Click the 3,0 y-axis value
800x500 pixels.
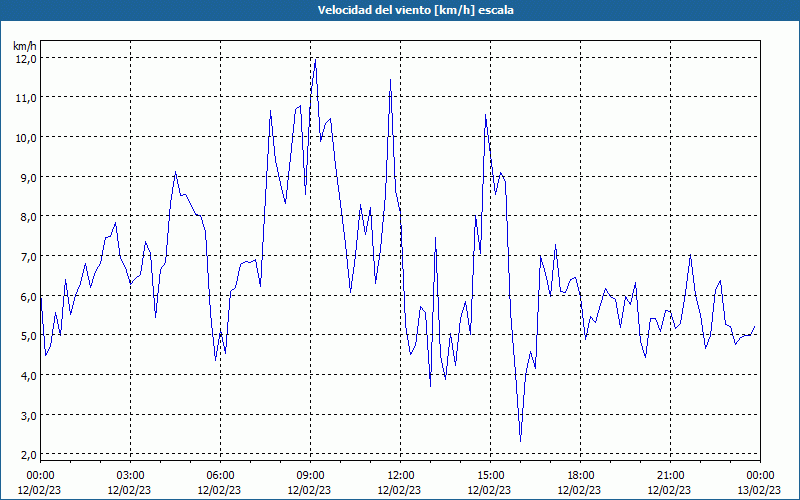[x=28, y=415]
